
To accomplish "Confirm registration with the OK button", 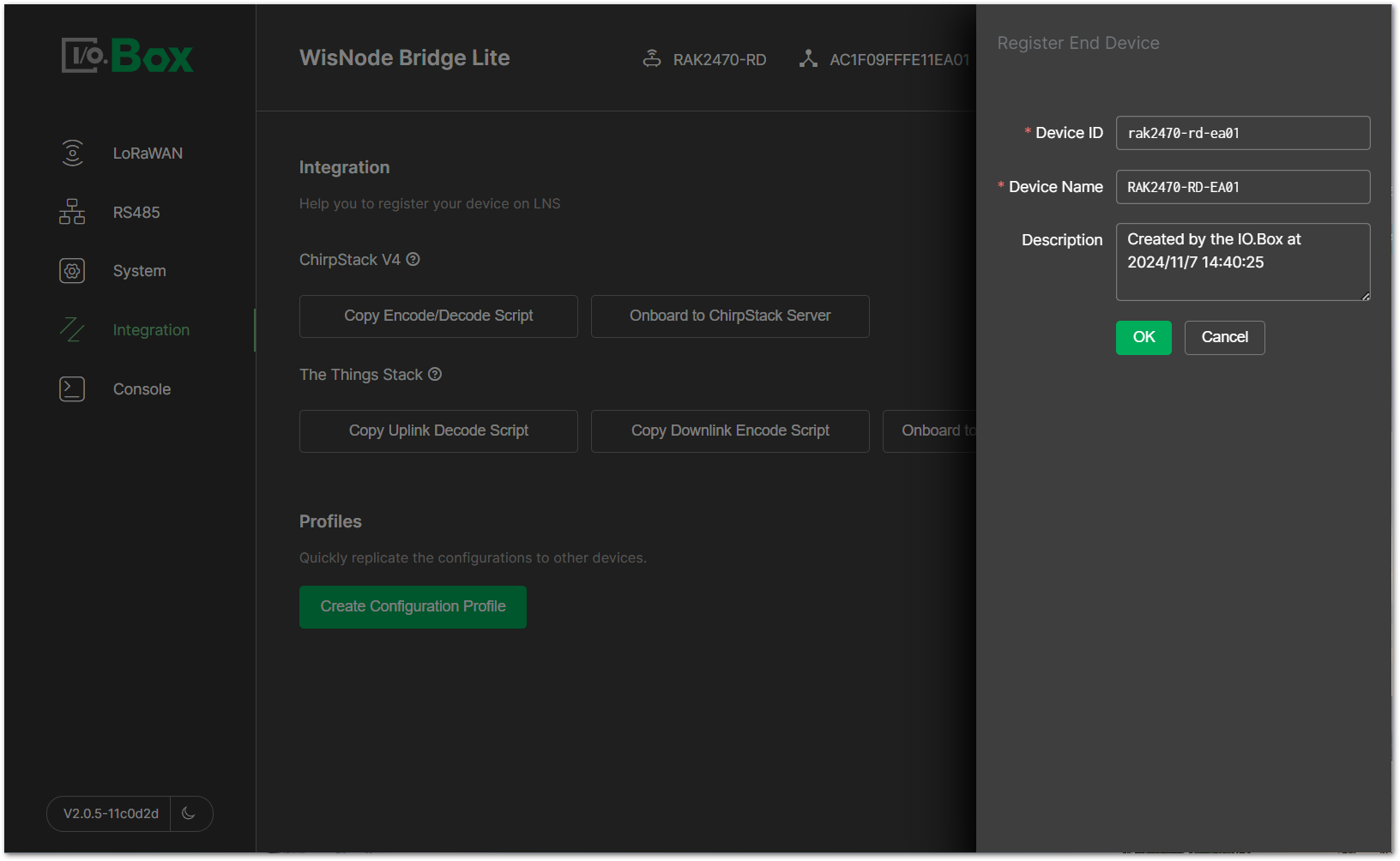I will point(1144,337).
